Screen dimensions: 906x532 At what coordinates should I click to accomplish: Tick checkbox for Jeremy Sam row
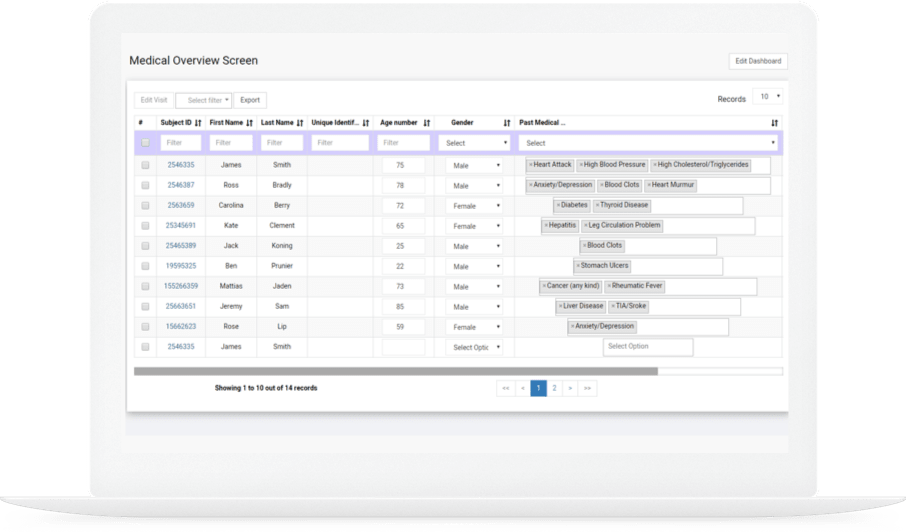[146, 307]
